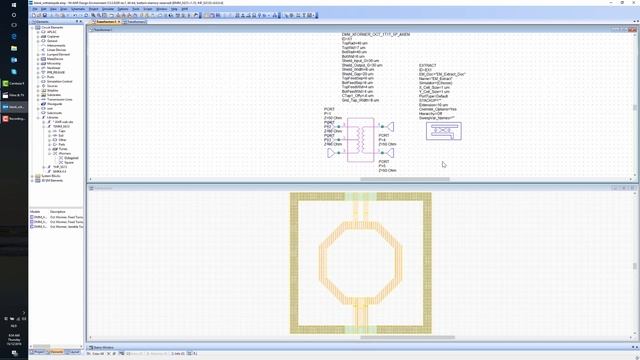Image resolution: width=640 pixels, height=360 pixels.
Task: Switch to the second Transformer document tab
Action: pos(135,22)
